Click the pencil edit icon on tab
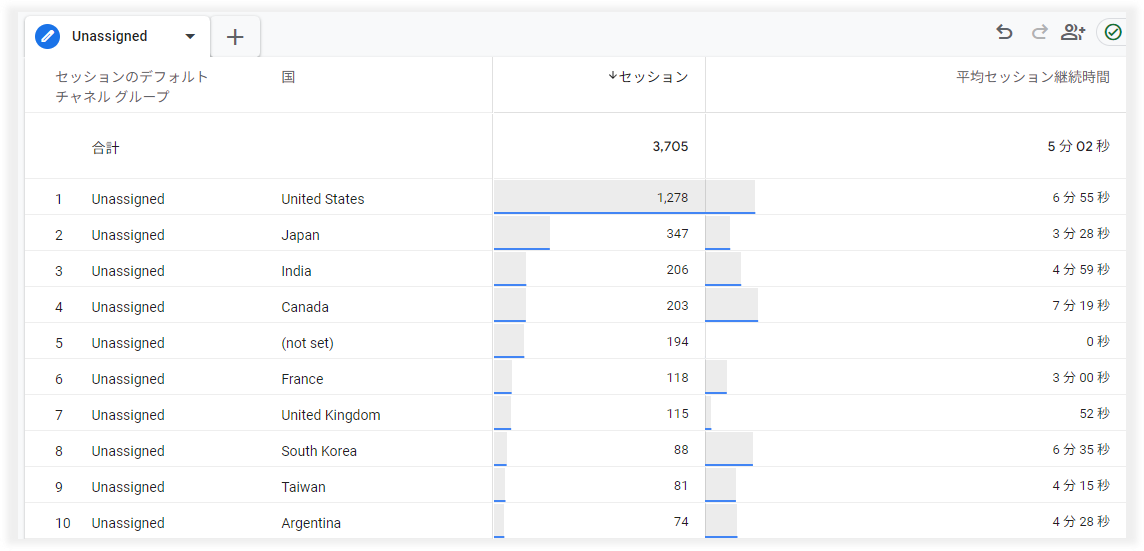 click(47, 37)
